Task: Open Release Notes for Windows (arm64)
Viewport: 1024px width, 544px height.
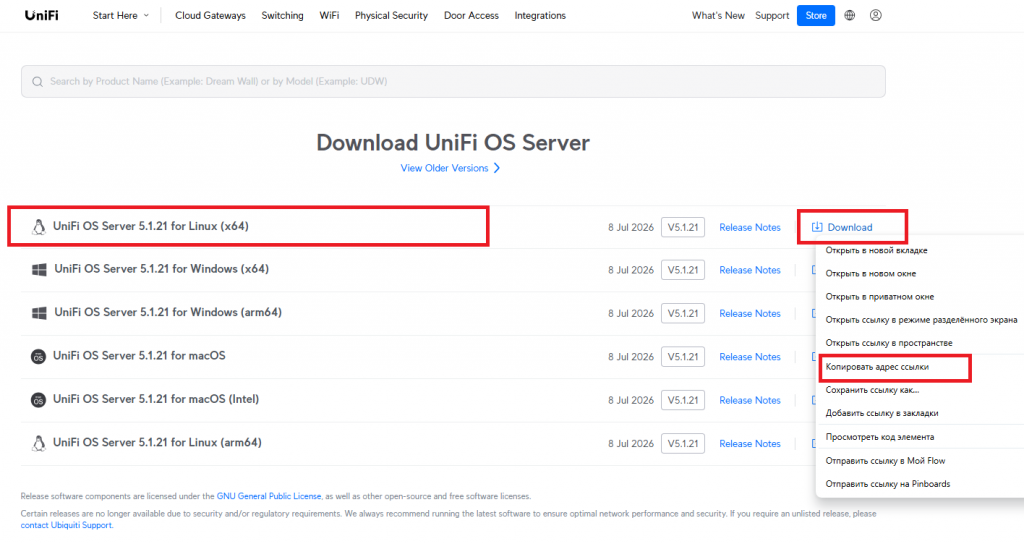Action: (x=750, y=313)
